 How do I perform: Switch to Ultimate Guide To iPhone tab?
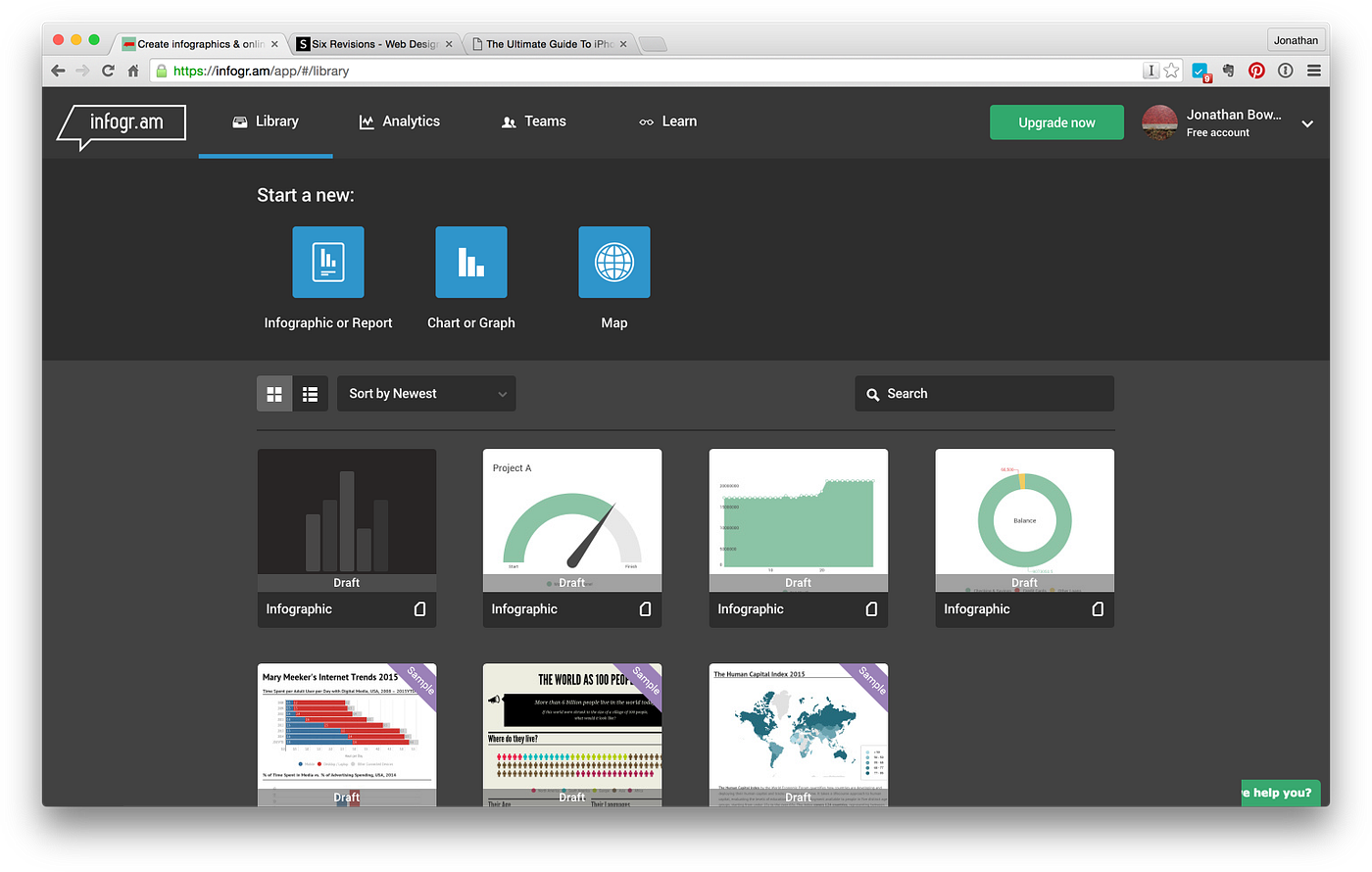(549, 44)
